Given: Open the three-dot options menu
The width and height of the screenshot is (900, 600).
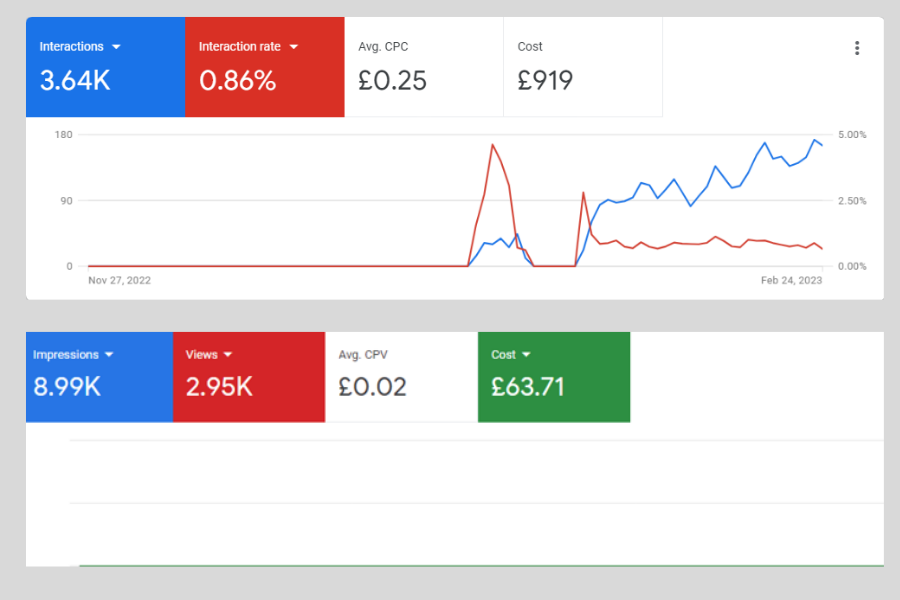Looking at the screenshot, I should click(856, 47).
